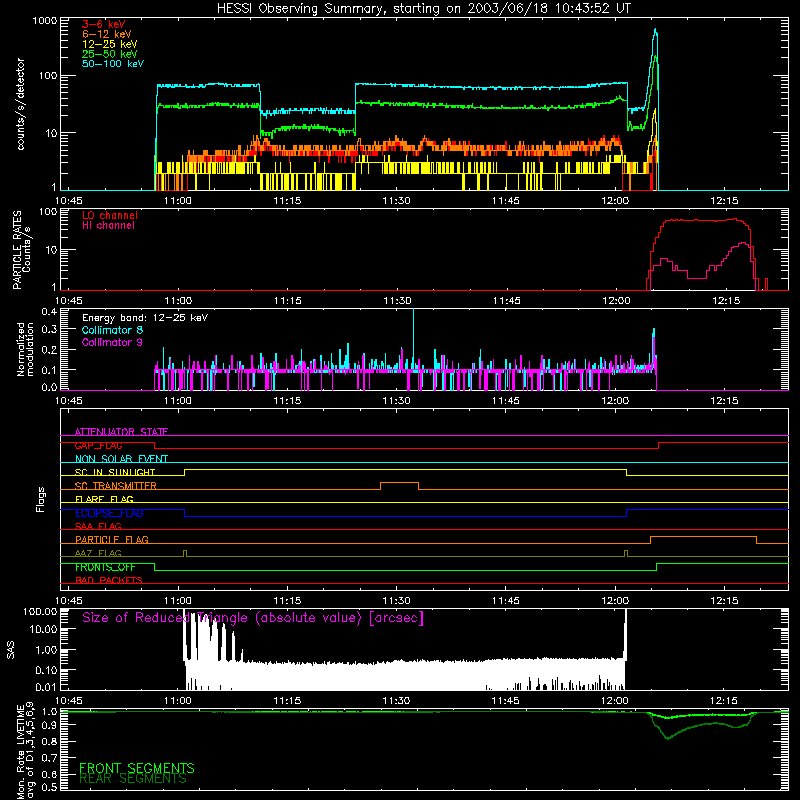Click the 11:00 tick label under flags plot
The height and width of the screenshot is (800, 800).
178,601
